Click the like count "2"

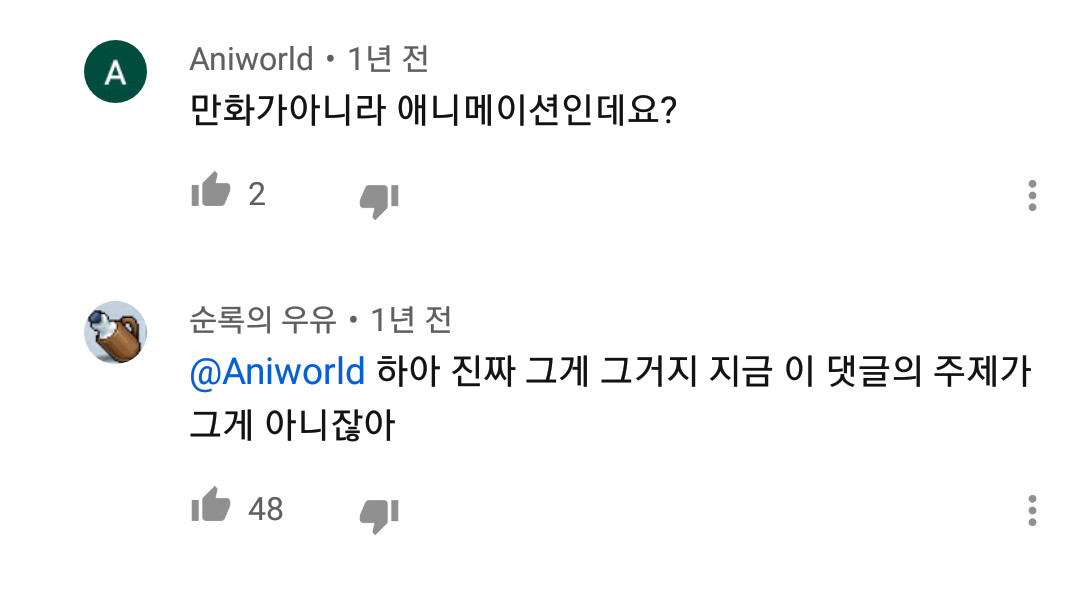(x=257, y=194)
